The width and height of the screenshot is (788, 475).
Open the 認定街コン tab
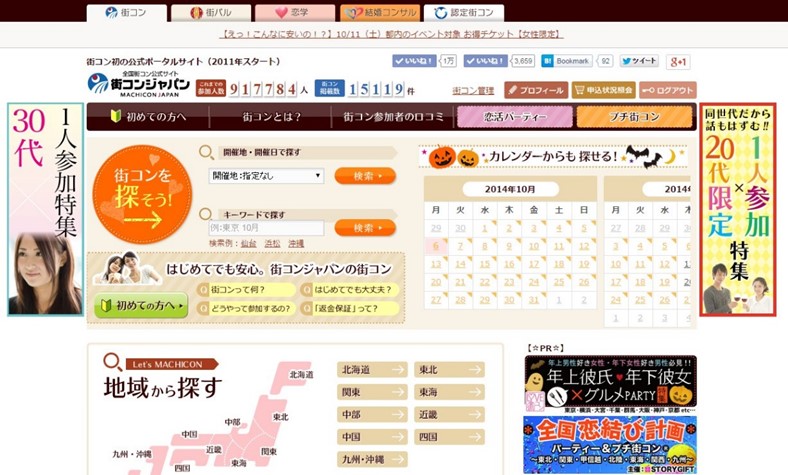464,13
